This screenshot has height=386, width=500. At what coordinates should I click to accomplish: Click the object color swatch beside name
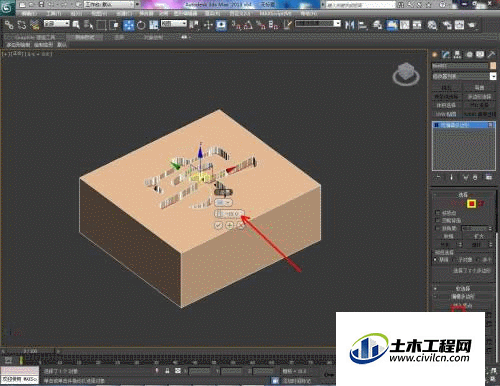pyautogui.click(x=493, y=66)
